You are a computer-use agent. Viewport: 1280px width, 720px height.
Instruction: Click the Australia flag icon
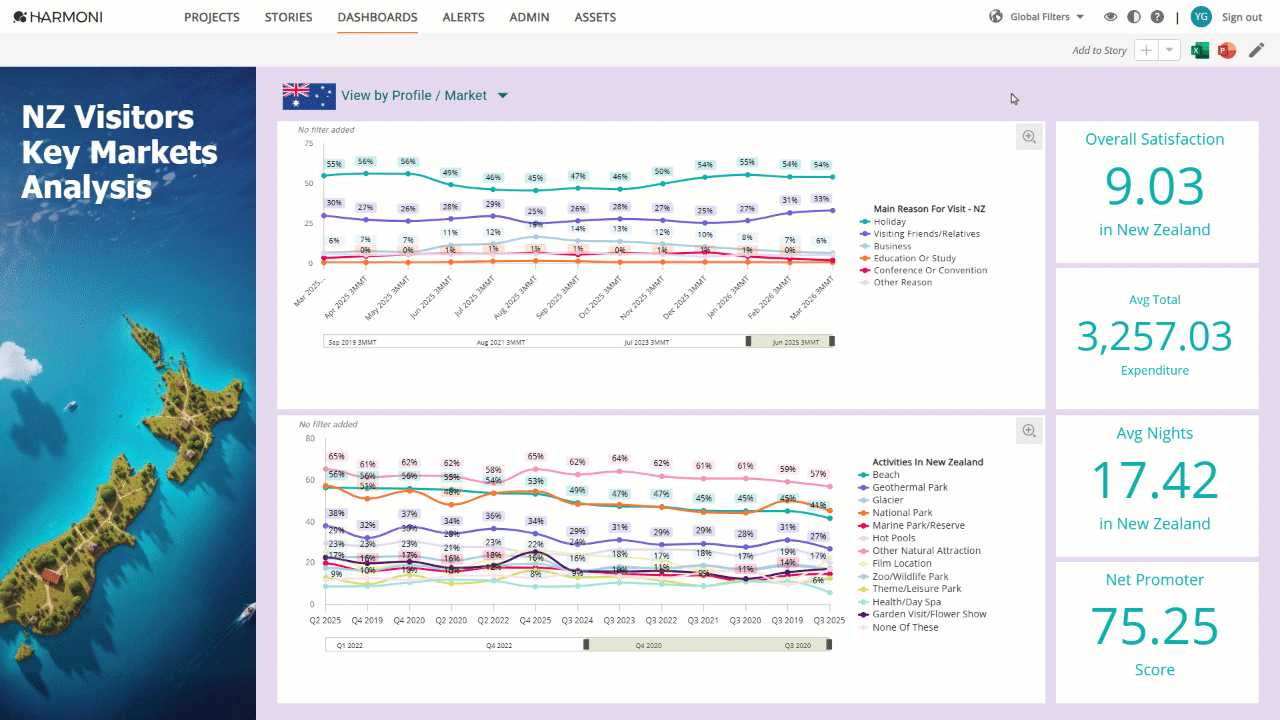click(x=309, y=96)
